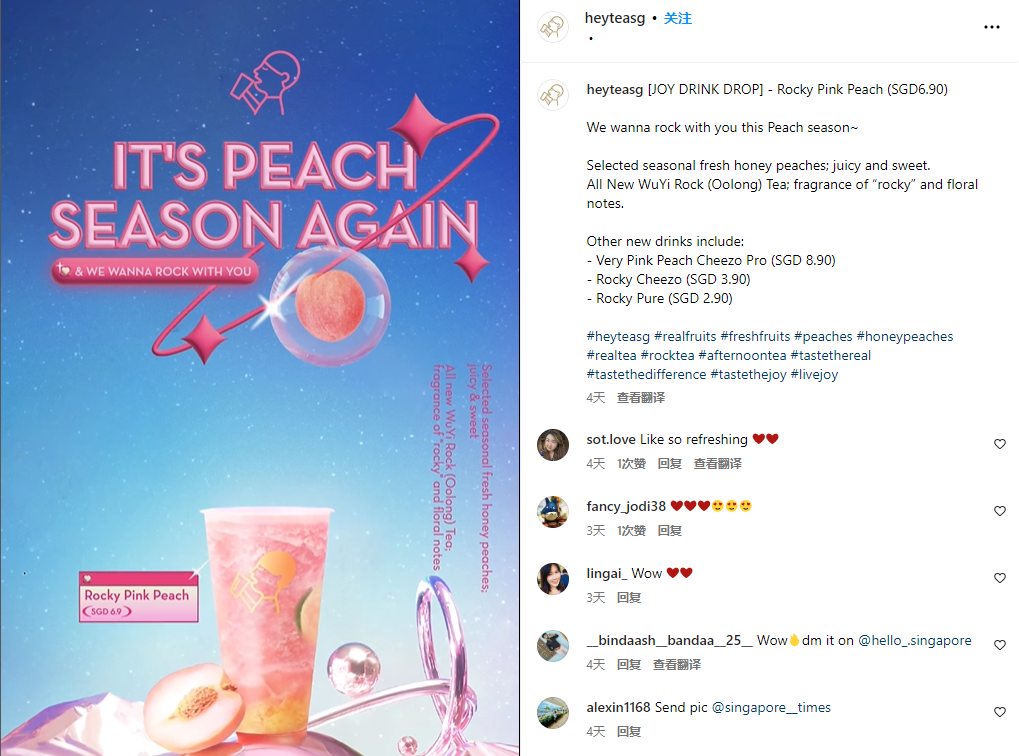Like lingai_'s comment with heart icon

[1000, 578]
